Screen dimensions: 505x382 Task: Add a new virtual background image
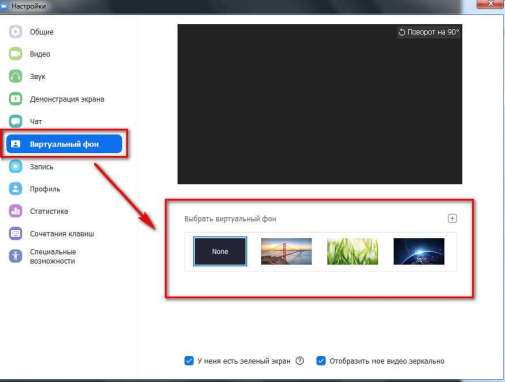452,219
